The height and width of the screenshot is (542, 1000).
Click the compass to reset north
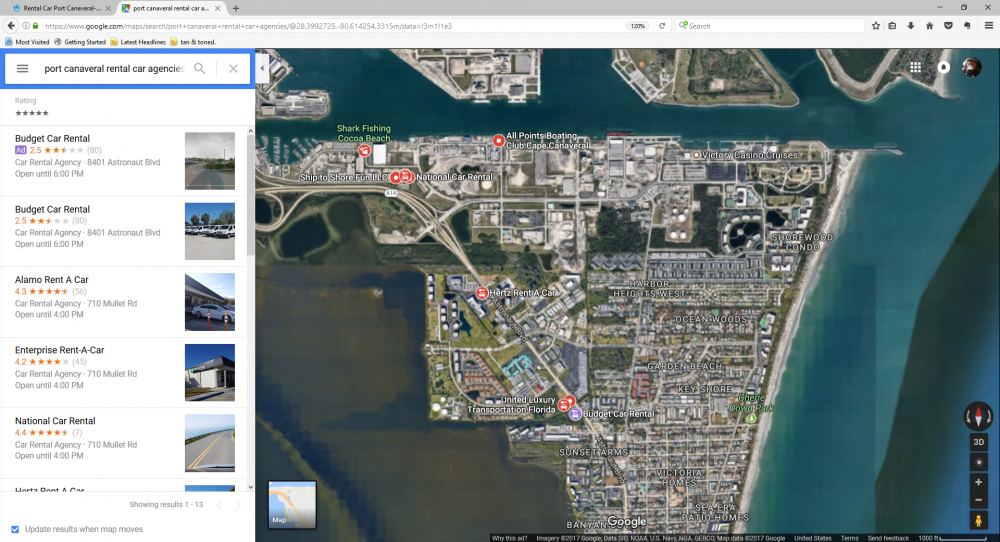pos(978,416)
